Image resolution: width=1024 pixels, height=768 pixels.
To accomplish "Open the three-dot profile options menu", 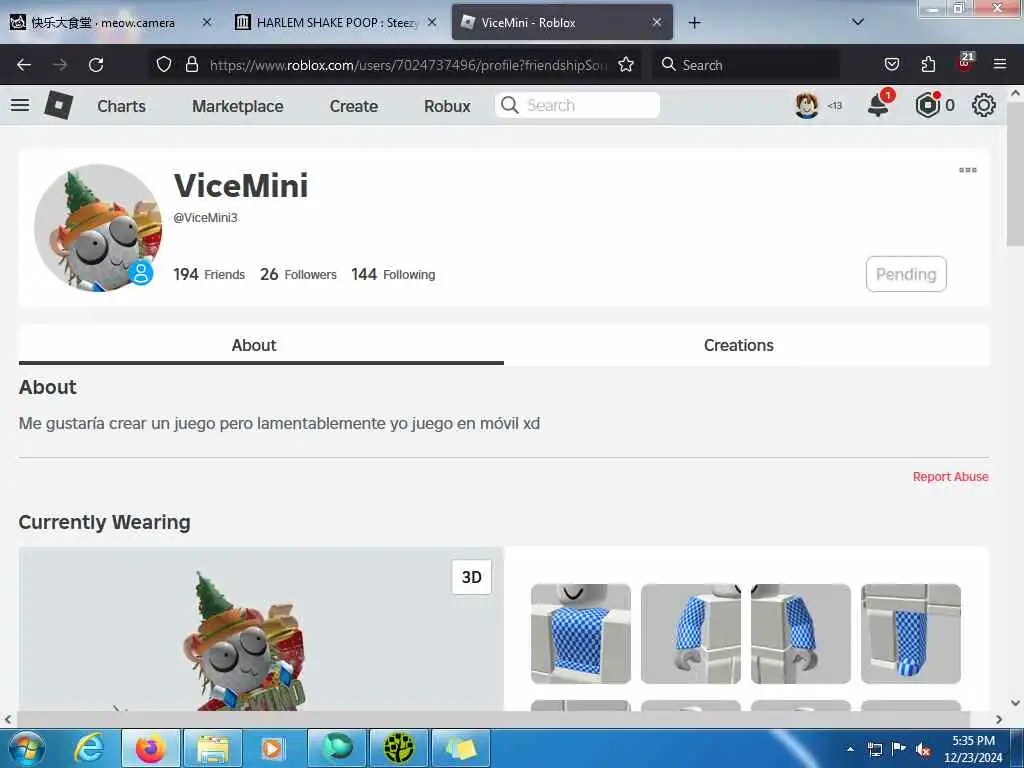I will pyautogui.click(x=968, y=170).
